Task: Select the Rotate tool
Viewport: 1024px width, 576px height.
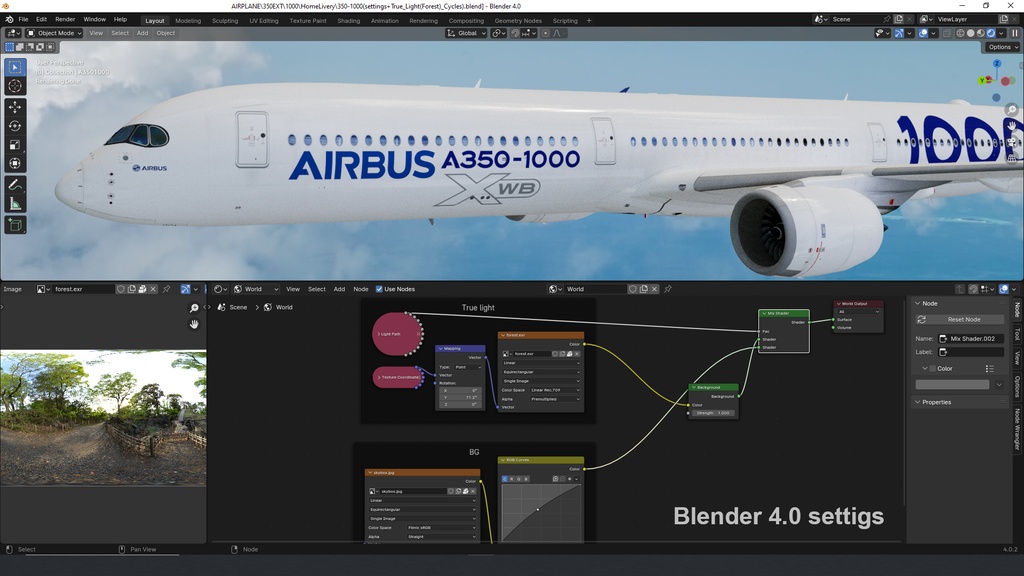Action: click(x=15, y=125)
